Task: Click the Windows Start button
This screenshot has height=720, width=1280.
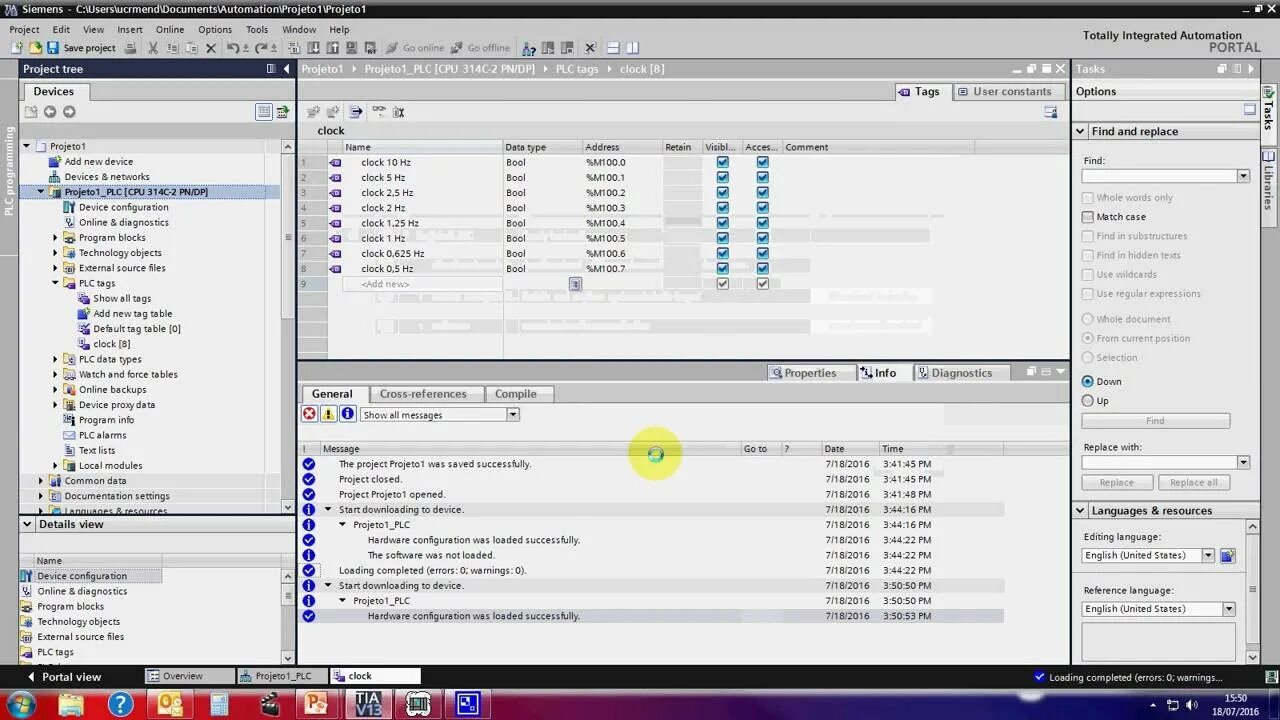Action: click(x=20, y=704)
